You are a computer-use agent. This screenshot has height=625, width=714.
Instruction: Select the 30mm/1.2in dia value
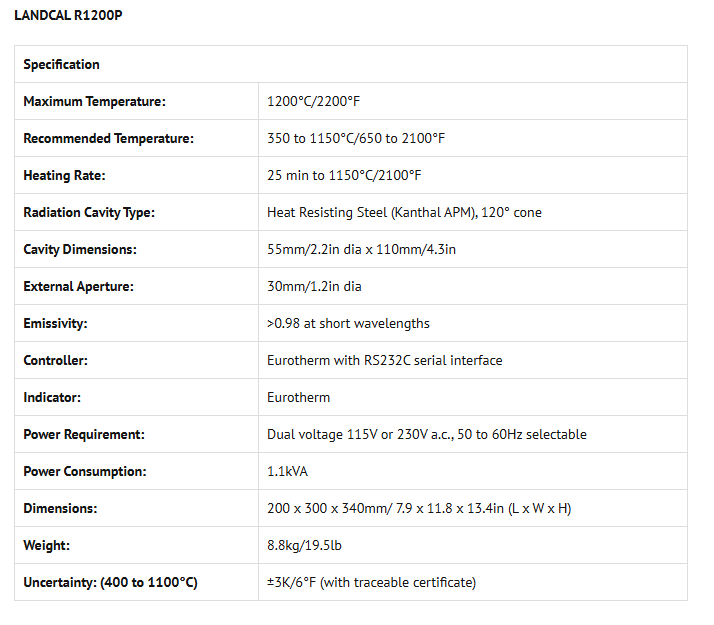314,286
